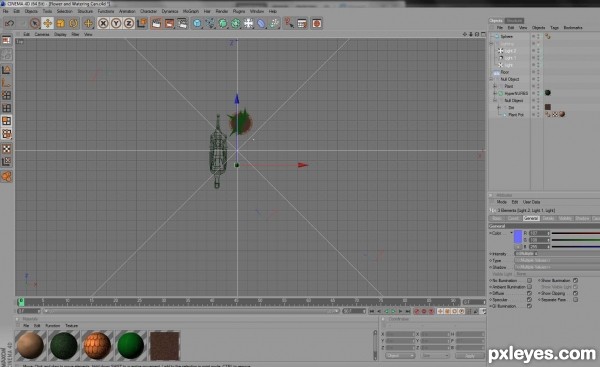600x367 pixels.
Task: Toggle Y axis lock
Action: (116, 23)
